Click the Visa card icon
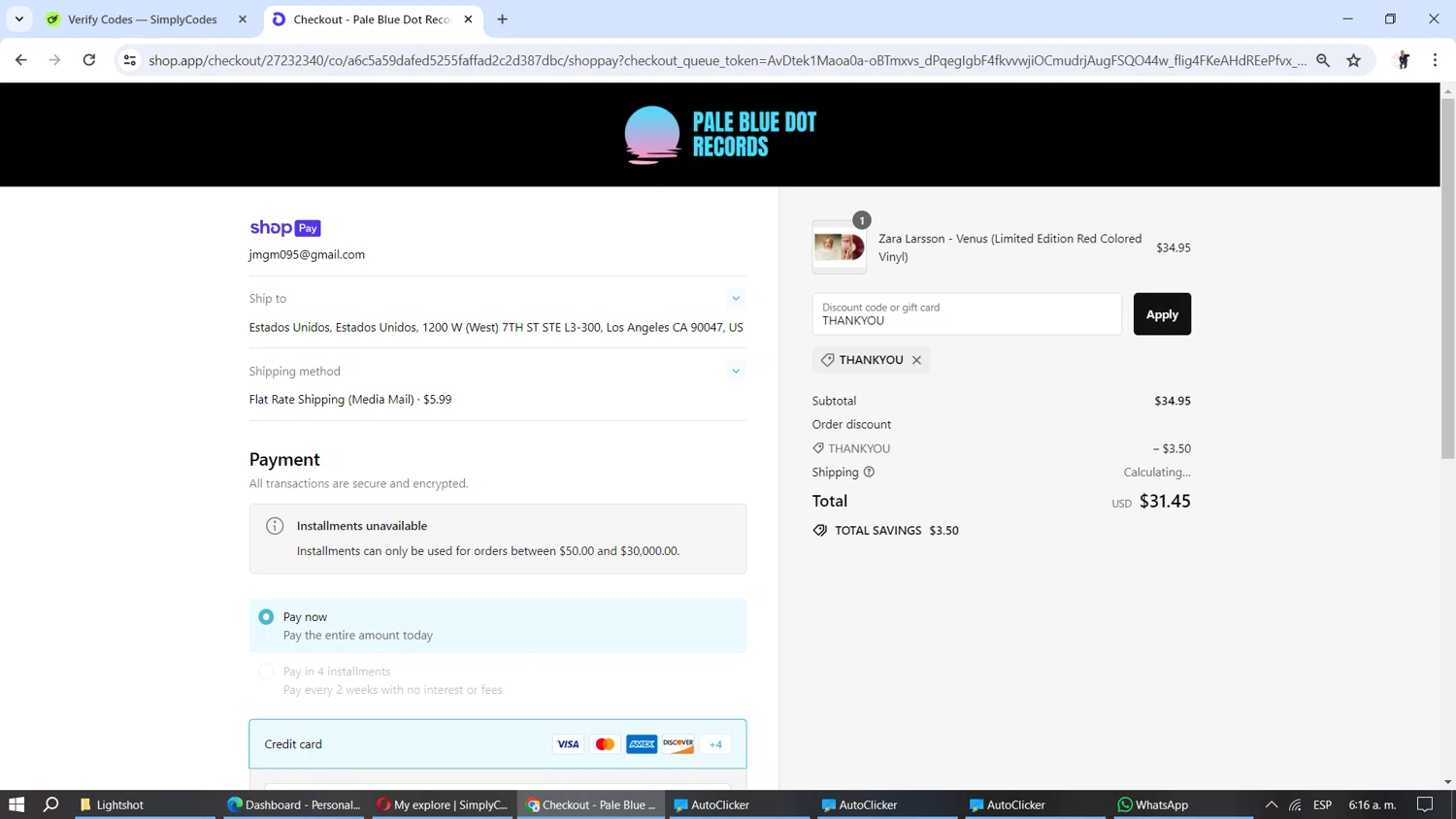This screenshot has width=1456, height=819. [568, 744]
